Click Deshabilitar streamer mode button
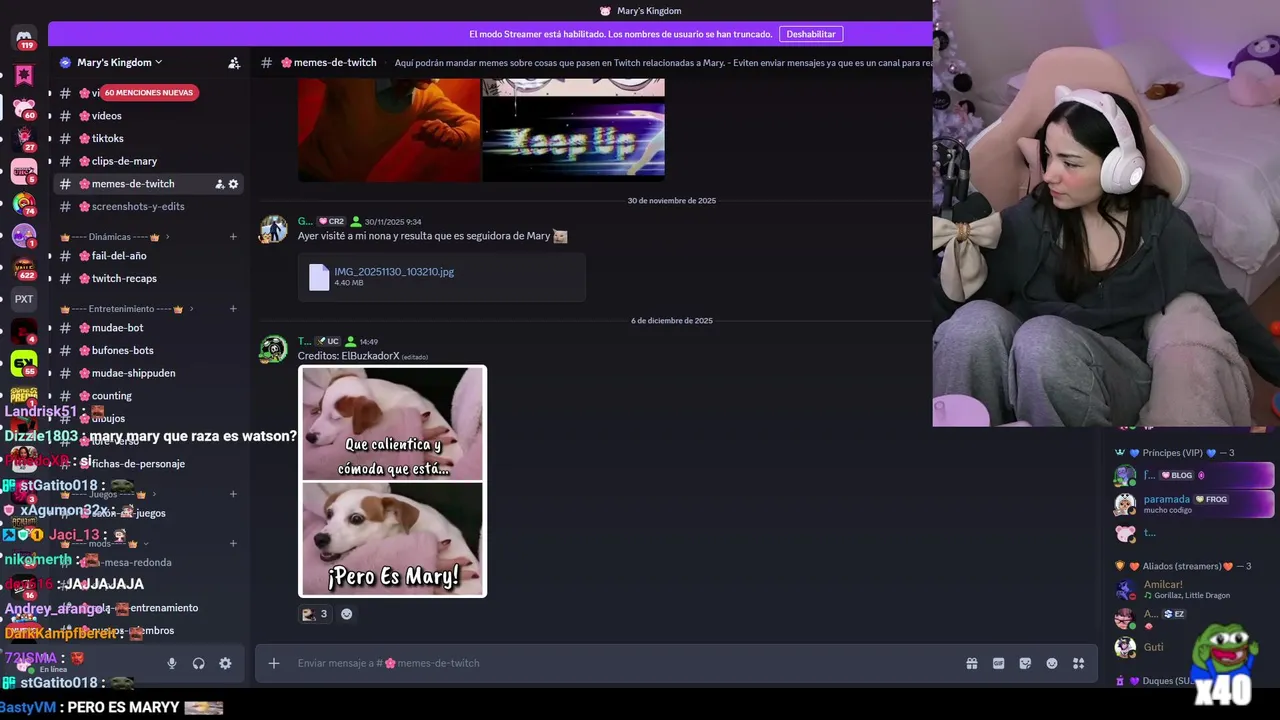Screen dimensions: 1280x720 (811, 34)
